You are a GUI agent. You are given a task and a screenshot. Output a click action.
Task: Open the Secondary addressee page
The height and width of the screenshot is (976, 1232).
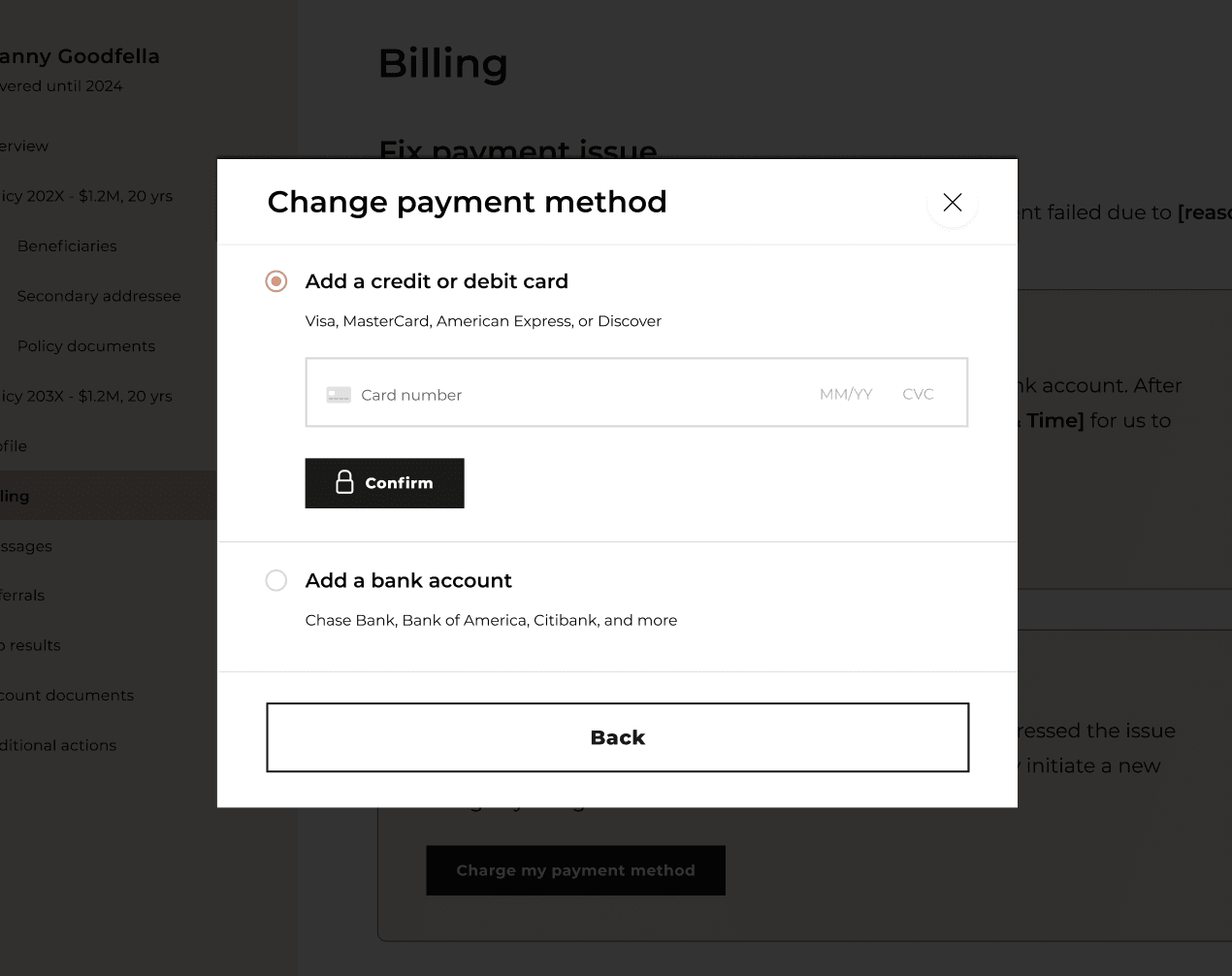99,296
